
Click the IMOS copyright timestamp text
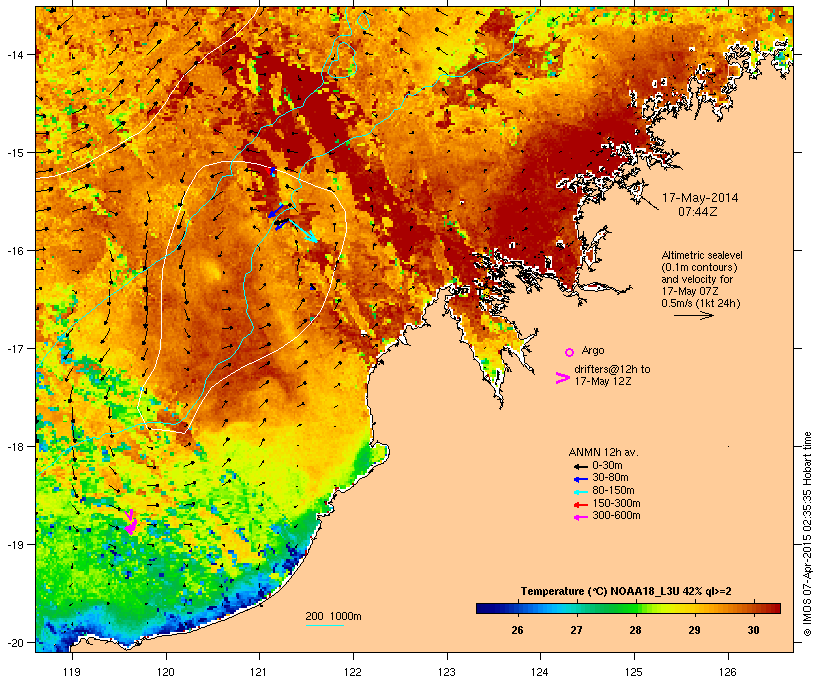point(807,534)
